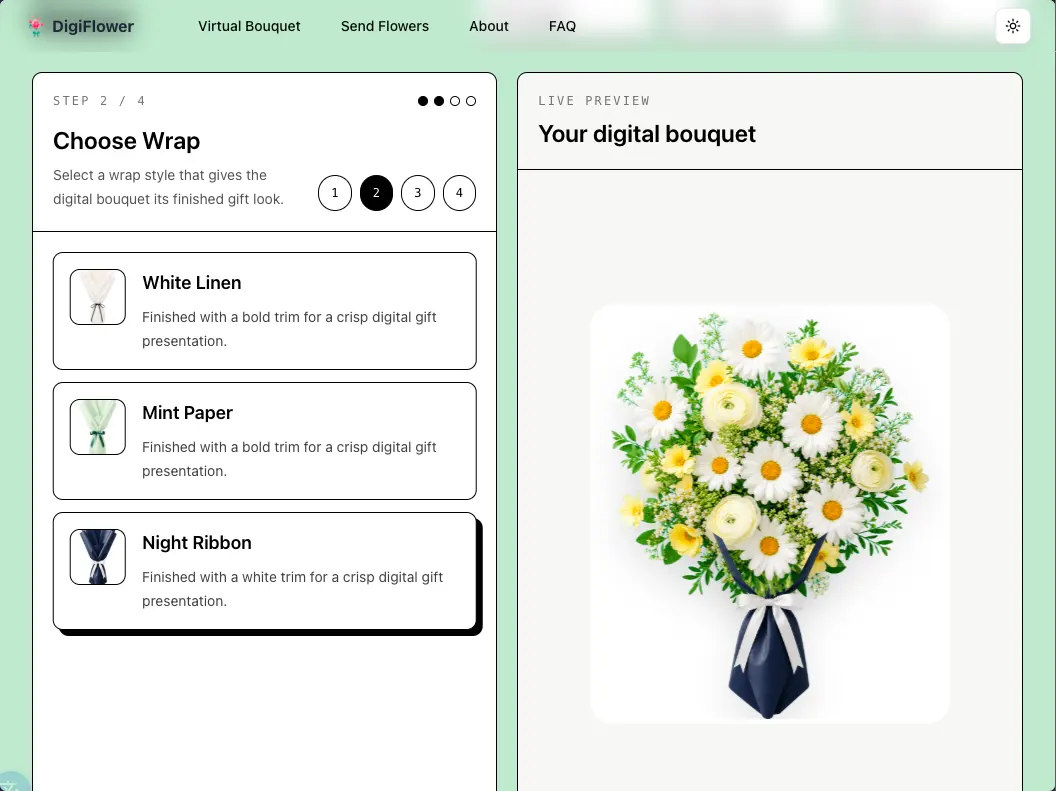Choose the White Linen wrap card
The height and width of the screenshot is (791, 1056).
coord(265,311)
